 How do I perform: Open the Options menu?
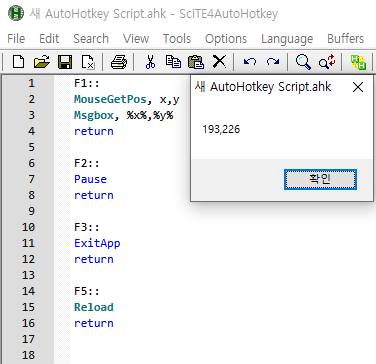[226, 39]
